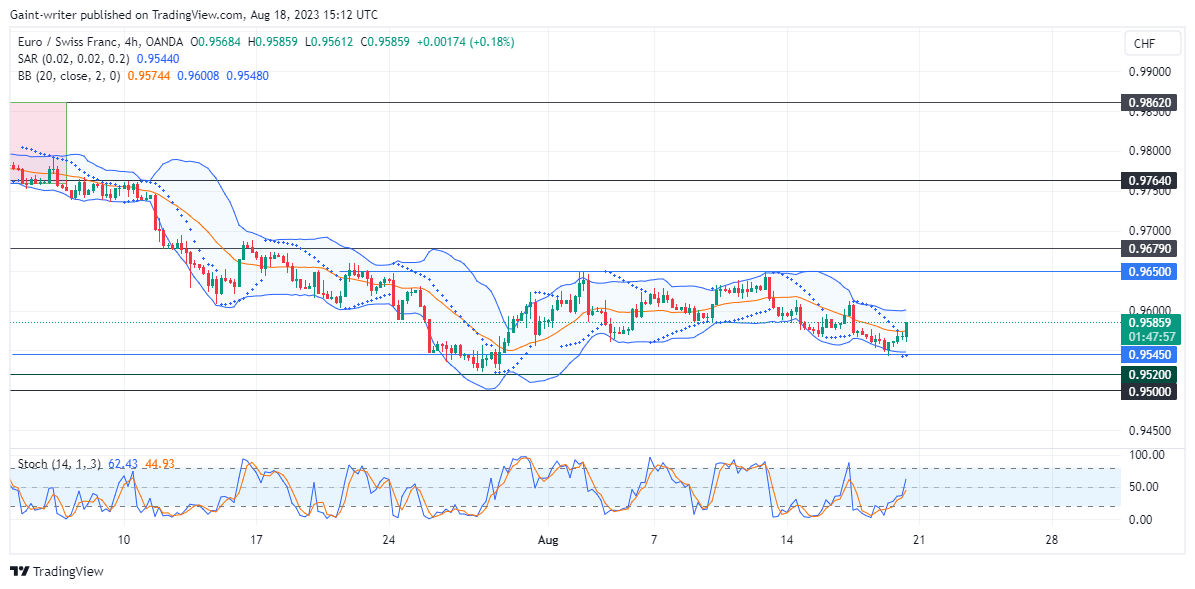1195x589 pixels.
Task: Click the pink shaded rectangle at the chart's top left
Action: [x=38, y=142]
